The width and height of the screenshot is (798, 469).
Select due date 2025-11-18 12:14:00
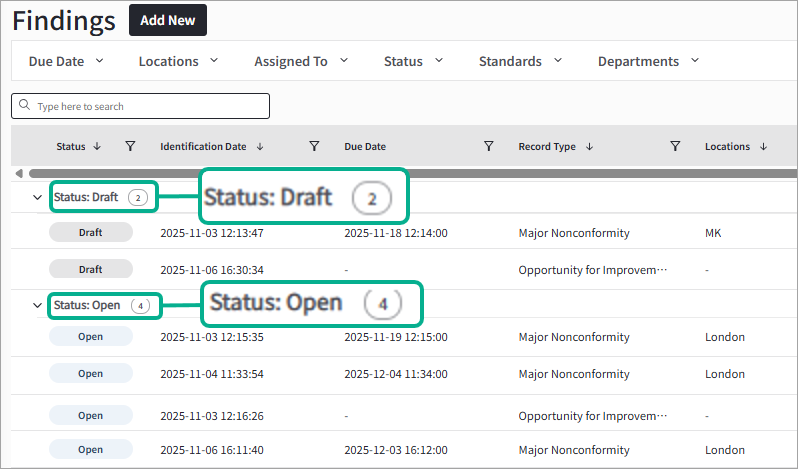click(396, 233)
